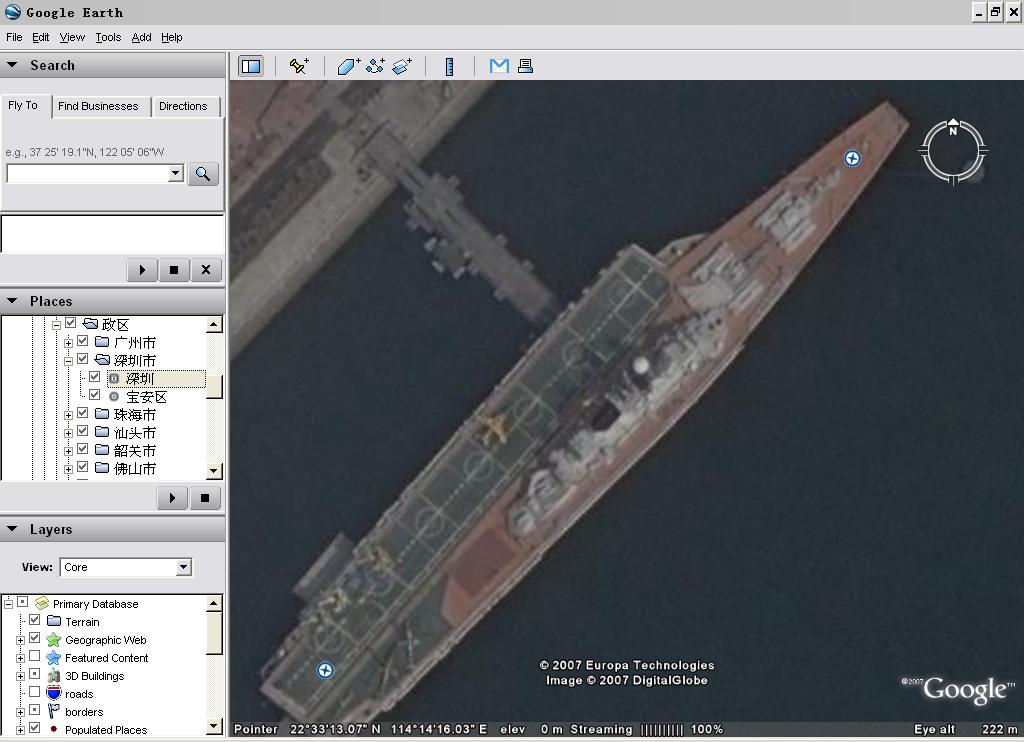Click in the Fly To search field
The width and height of the screenshot is (1024, 742).
88,173
